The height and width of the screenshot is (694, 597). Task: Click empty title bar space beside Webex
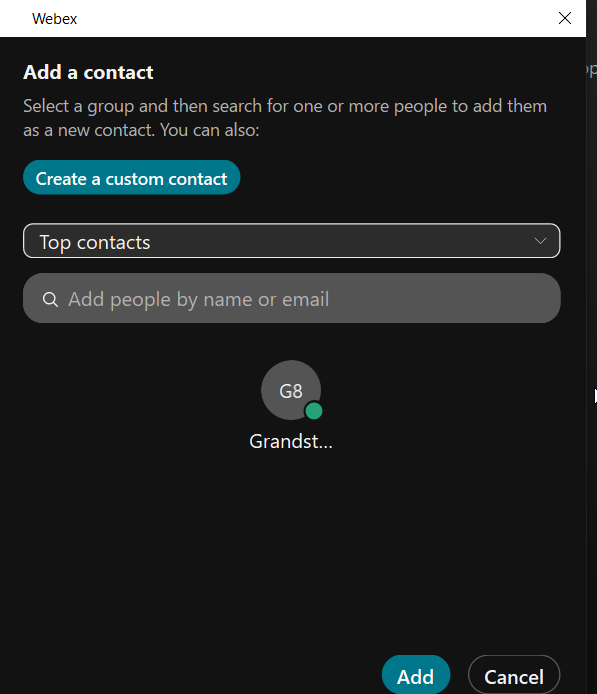pos(310,19)
